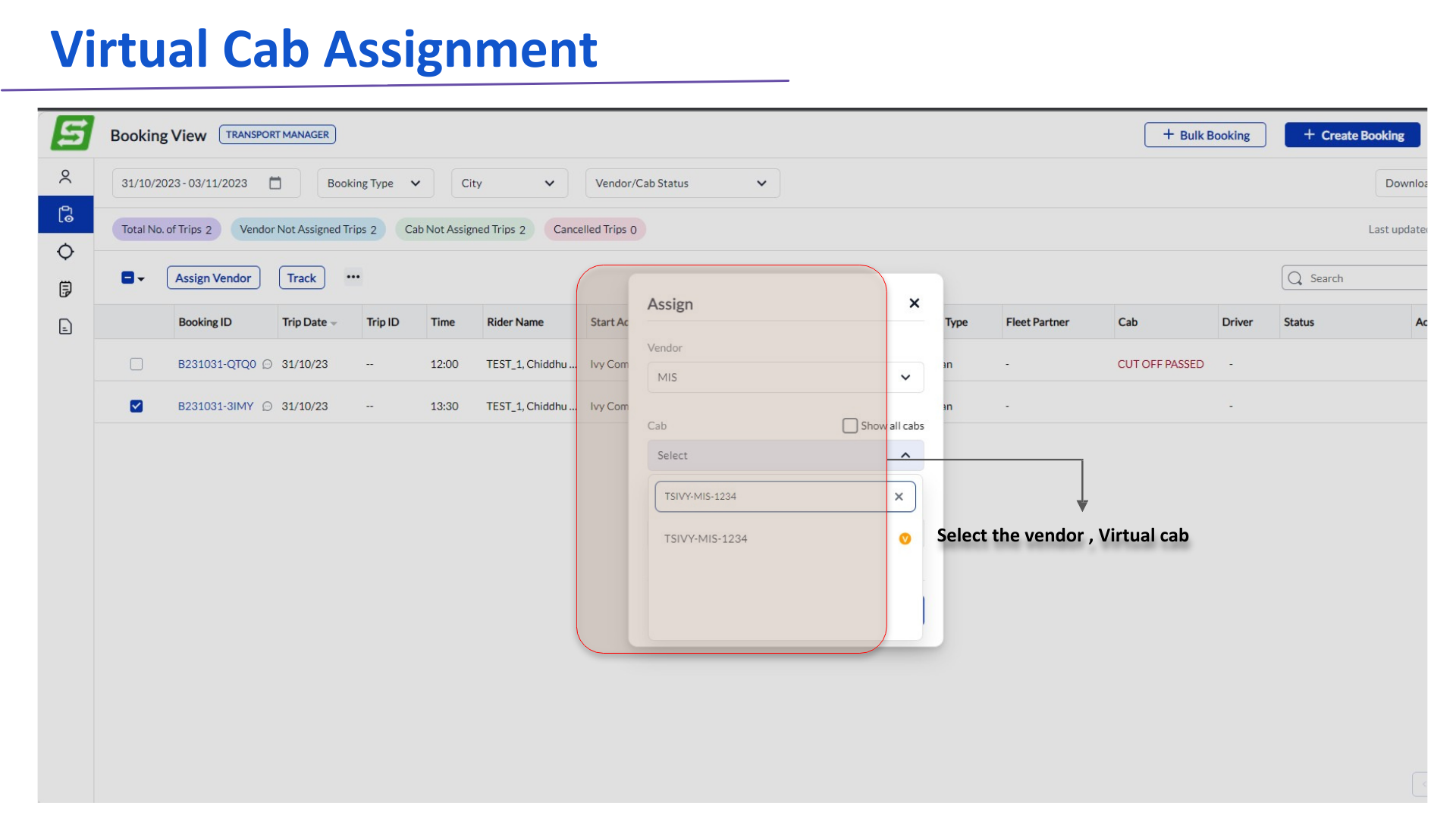Viewport: 1456px width, 819px height.
Task: Click the user profile sidebar icon
Action: (x=65, y=177)
